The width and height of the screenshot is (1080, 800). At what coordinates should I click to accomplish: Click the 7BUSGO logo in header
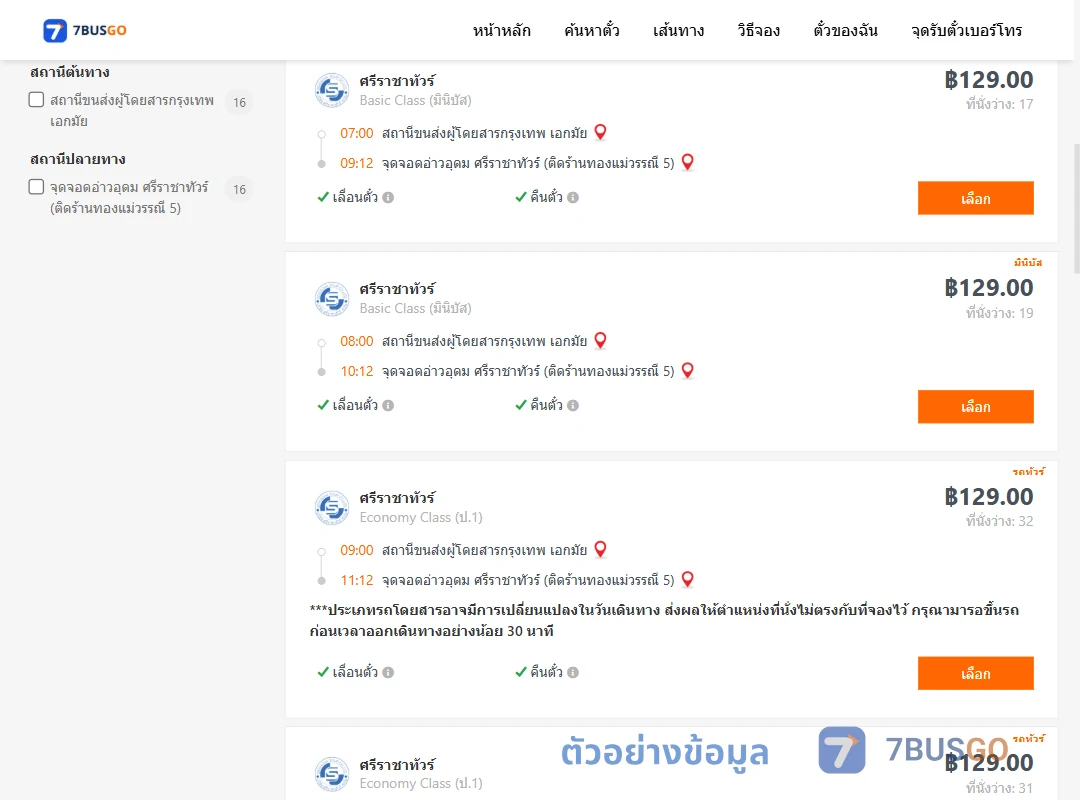tap(85, 30)
